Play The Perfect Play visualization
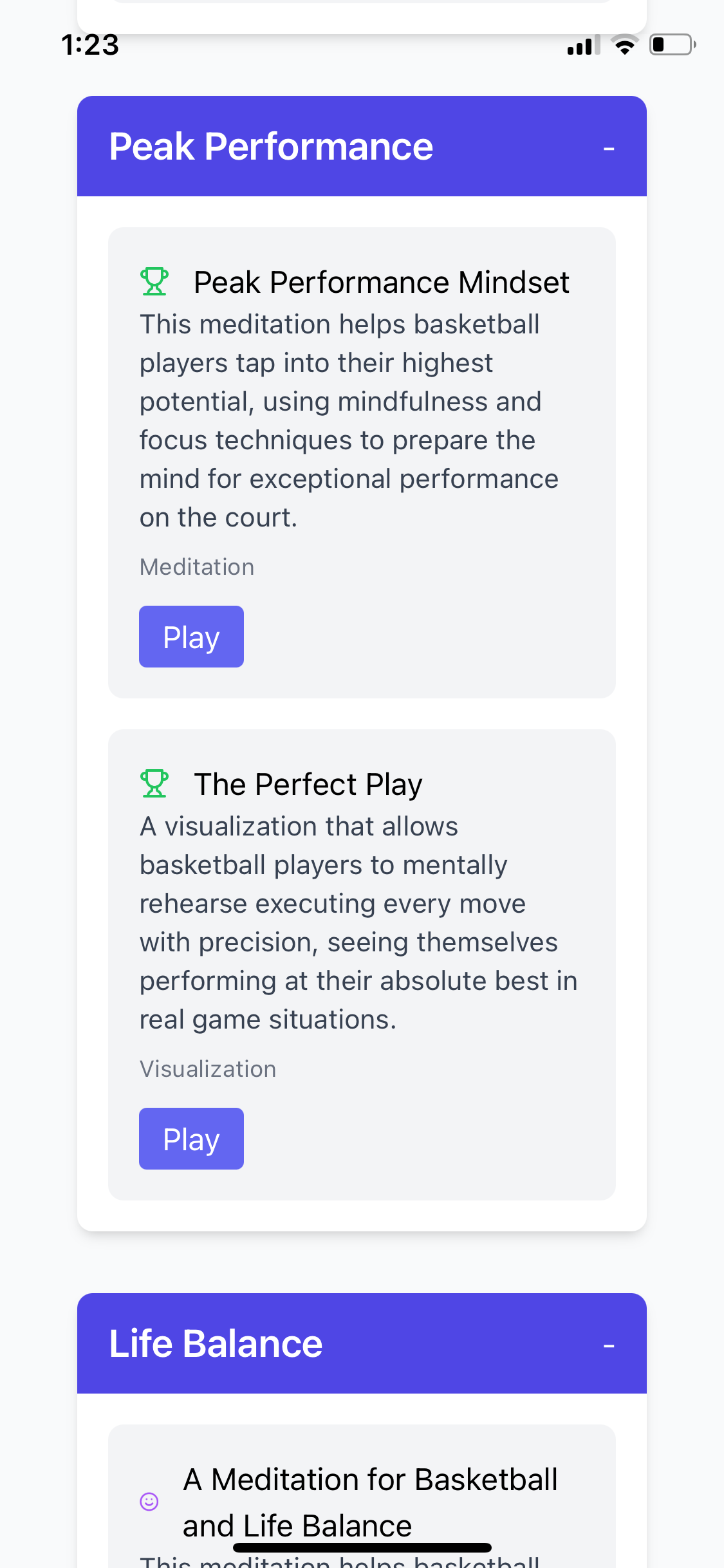Viewport: 724px width, 1568px height. click(191, 1138)
